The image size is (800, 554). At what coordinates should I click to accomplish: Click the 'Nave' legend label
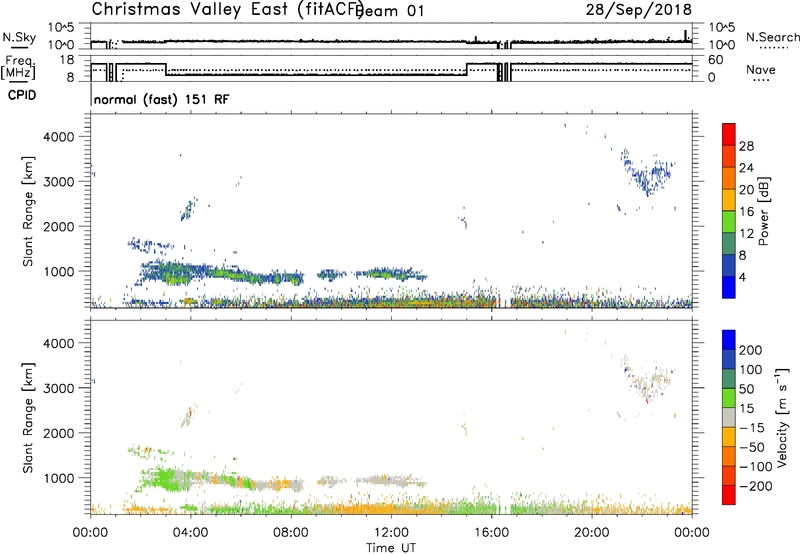(760, 69)
